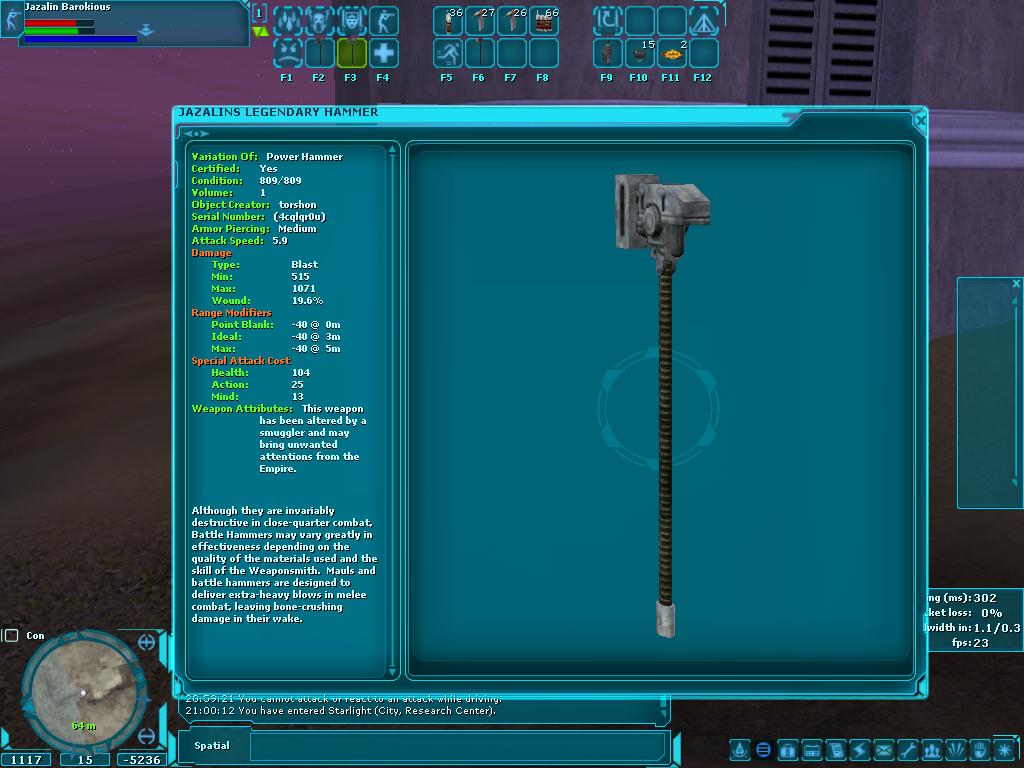Image resolution: width=1024 pixels, height=768 pixels.
Task: Toggle the Con checkbox above the radar
Action: click(x=11, y=635)
